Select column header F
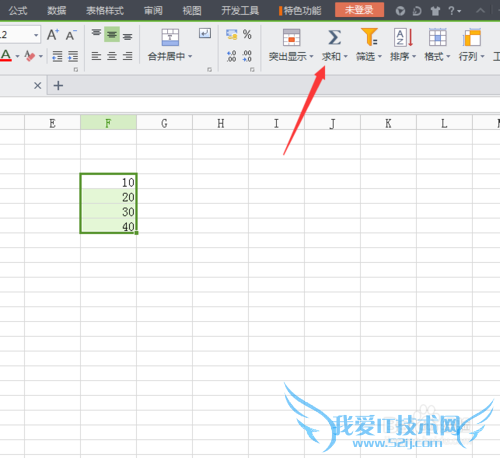Viewport: 500px width, 458px height. click(x=108, y=123)
